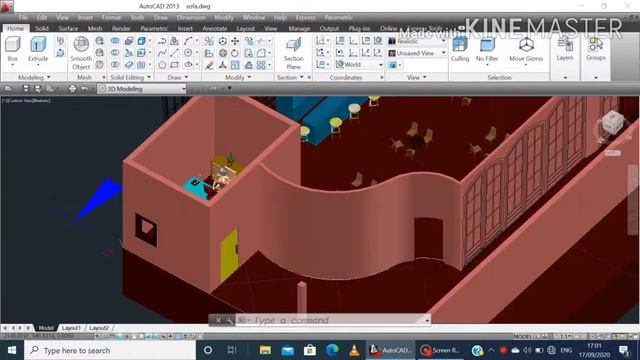Click the Task View taskbar icon

click(232, 350)
